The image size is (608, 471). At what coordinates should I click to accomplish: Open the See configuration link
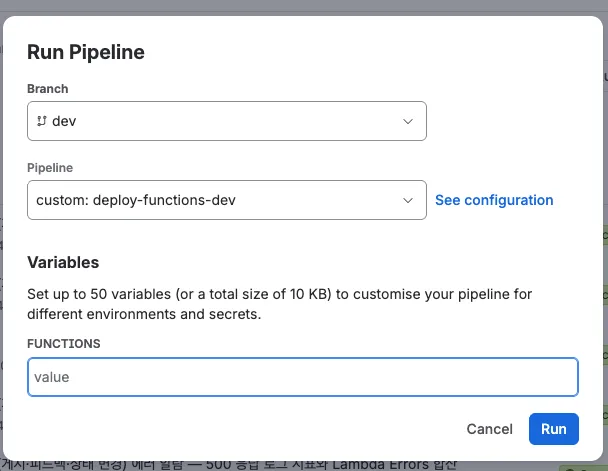coord(494,200)
